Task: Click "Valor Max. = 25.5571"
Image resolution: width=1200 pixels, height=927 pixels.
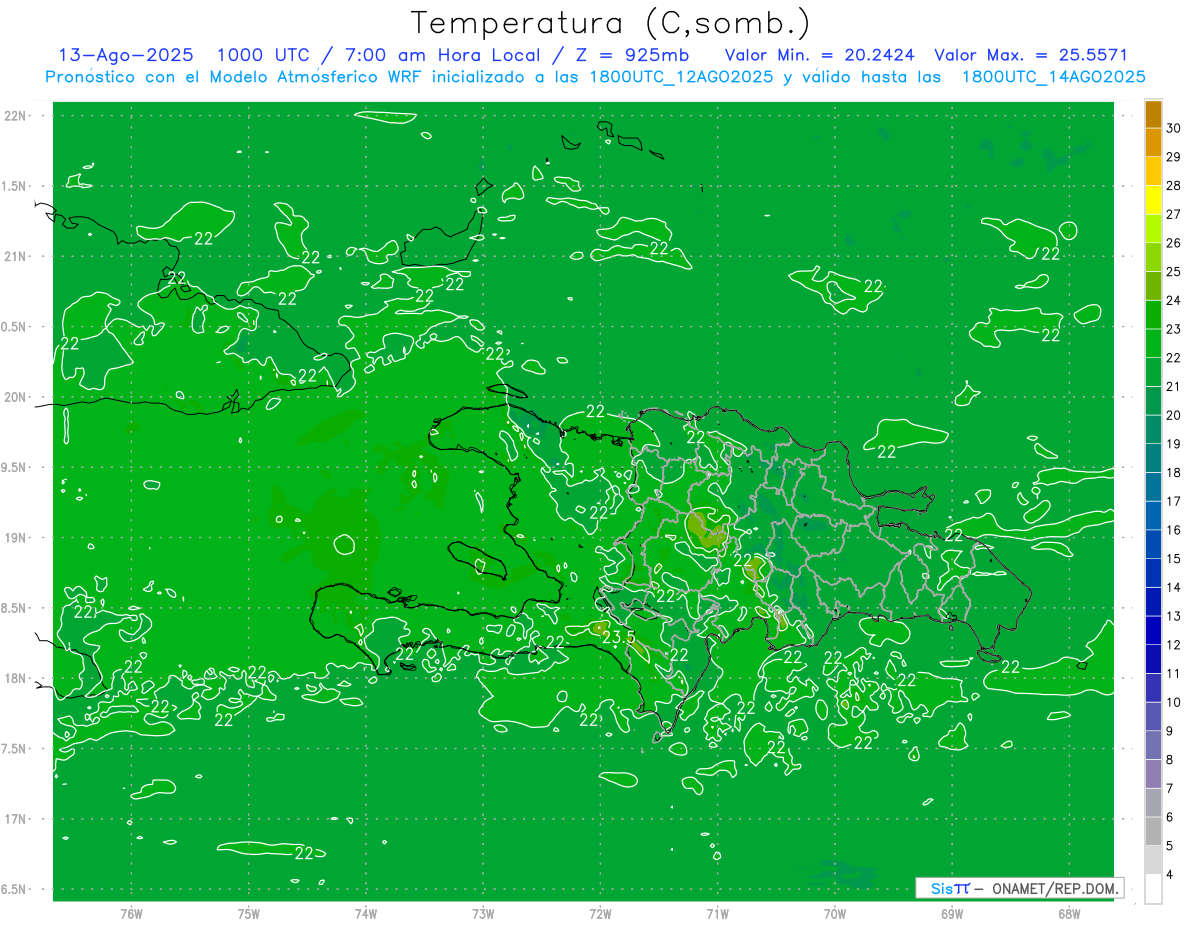Action: 1030,55
